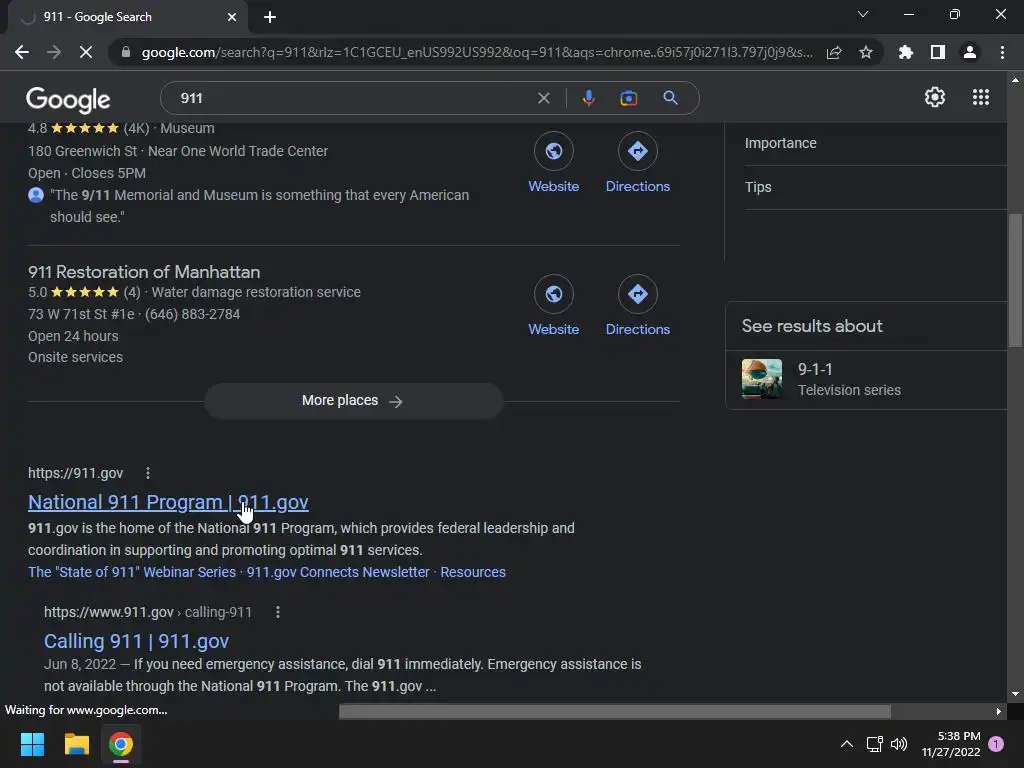Open options for https://911.gov result
The height and width of the screenshot is (768, 1024).
[148, 473]
